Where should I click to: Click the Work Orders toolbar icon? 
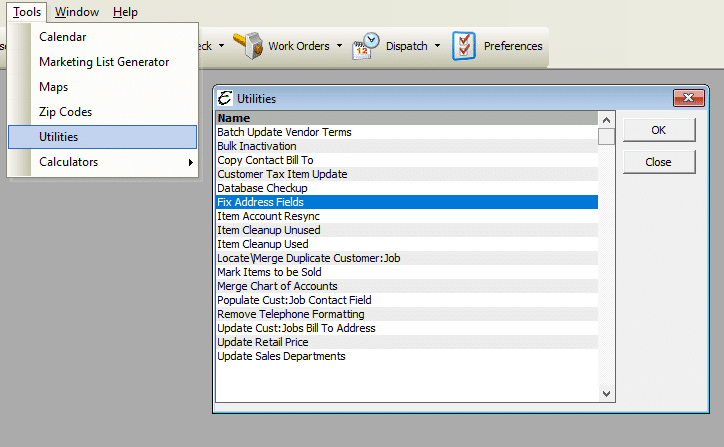tap(248, 46)
